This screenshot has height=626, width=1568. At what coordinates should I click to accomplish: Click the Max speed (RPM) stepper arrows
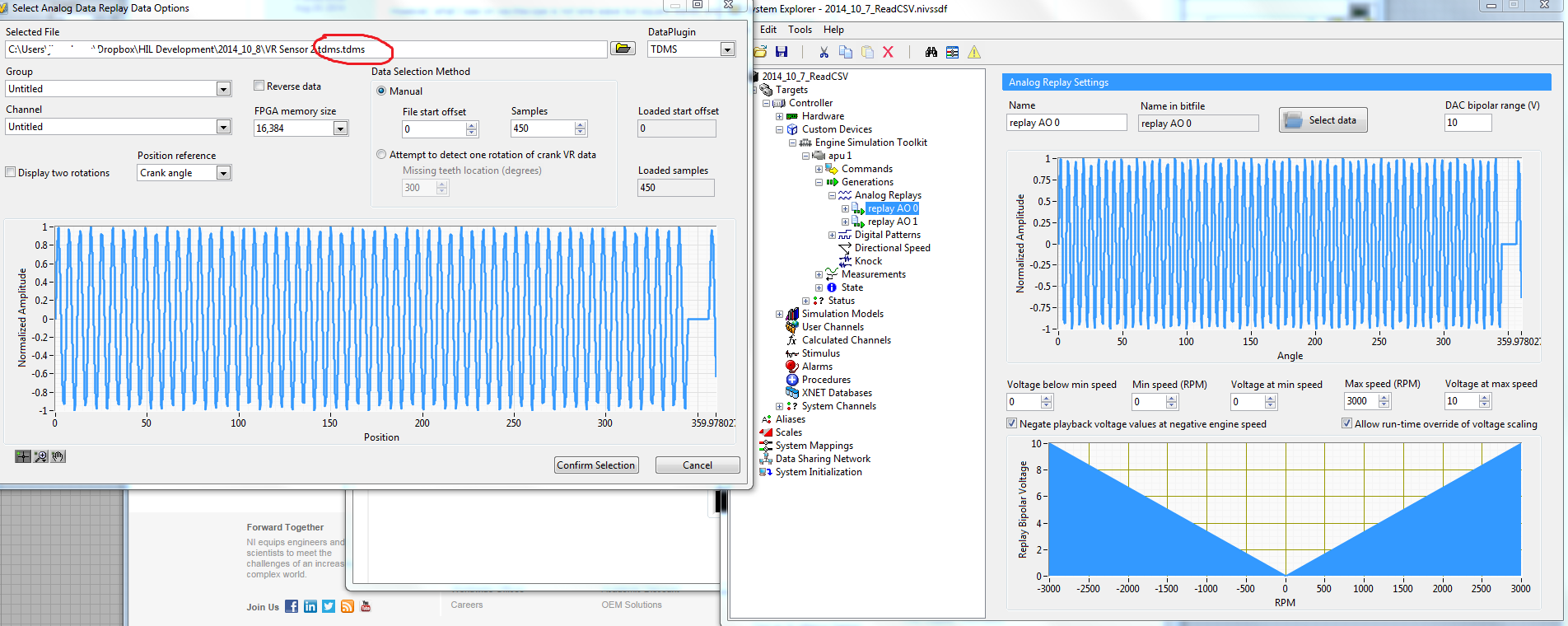[1384, 401]
